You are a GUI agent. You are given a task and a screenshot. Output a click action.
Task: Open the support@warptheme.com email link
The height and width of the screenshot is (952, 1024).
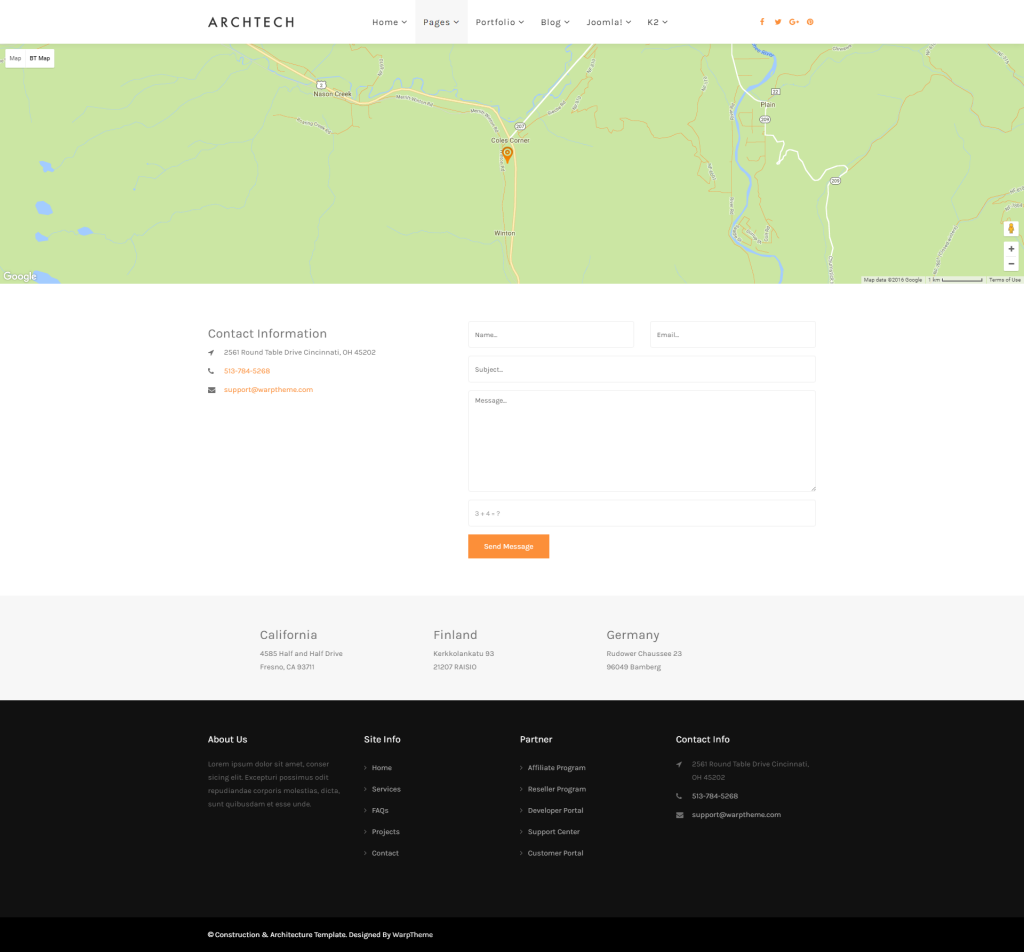[x=268, y=389]
